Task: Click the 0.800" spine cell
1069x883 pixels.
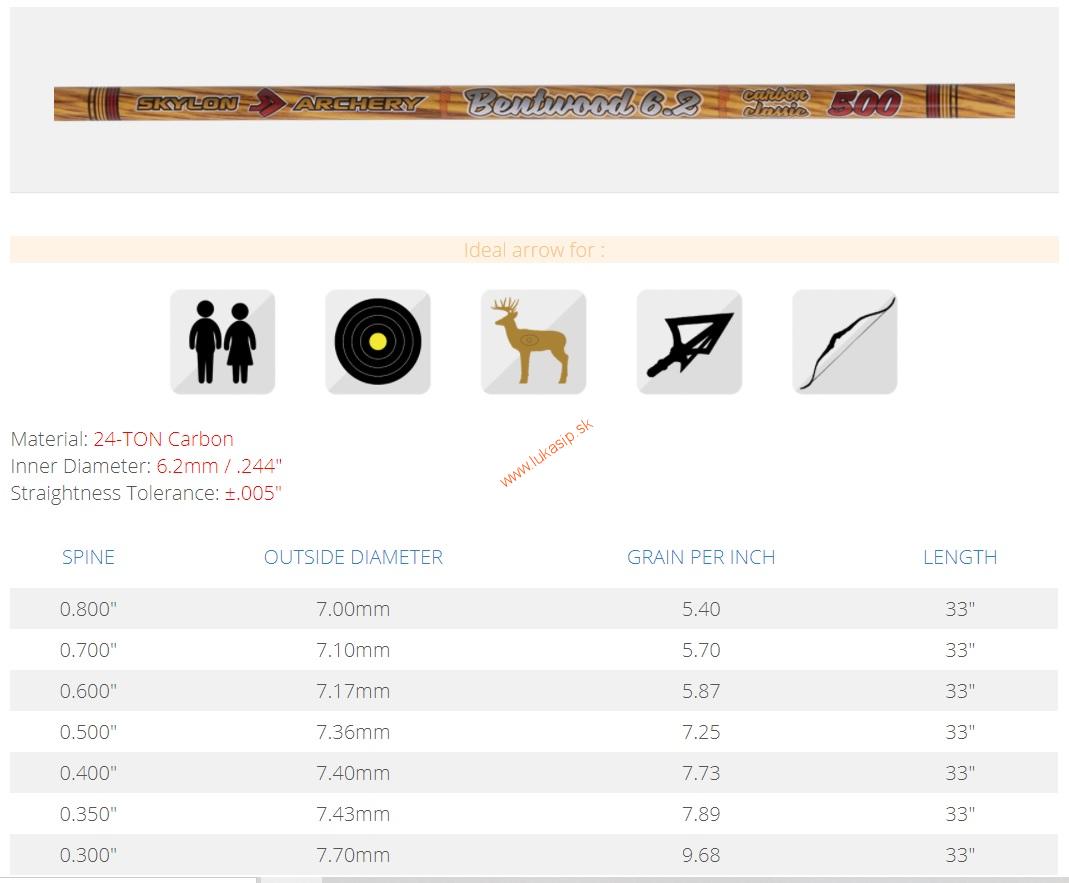Action: coord(88,609)
